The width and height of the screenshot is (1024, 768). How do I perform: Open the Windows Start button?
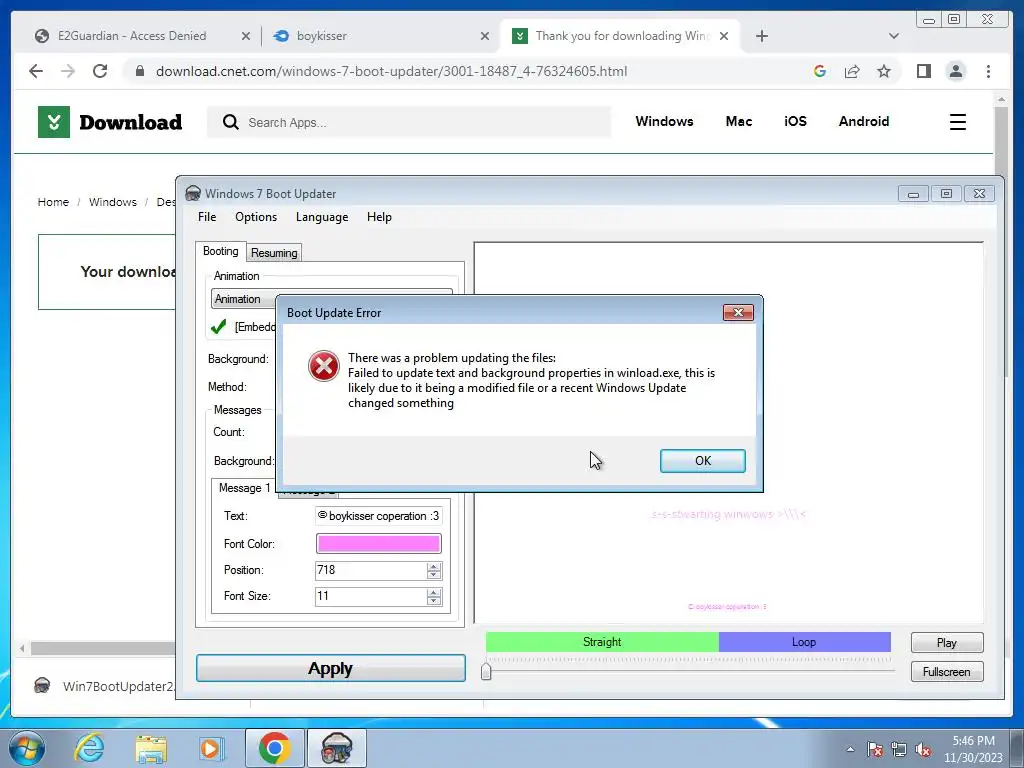27,748
